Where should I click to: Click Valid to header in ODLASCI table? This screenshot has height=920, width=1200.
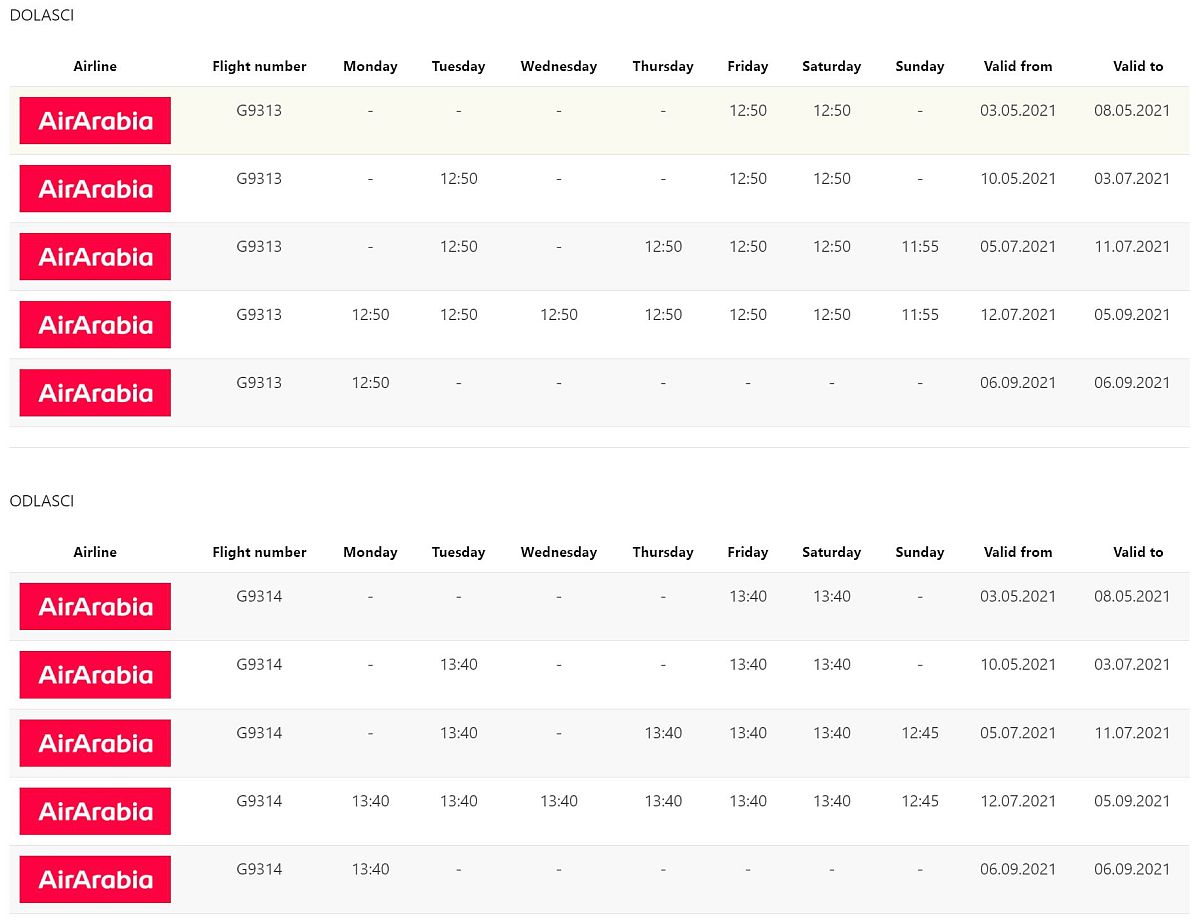(x=1138, y=552)
